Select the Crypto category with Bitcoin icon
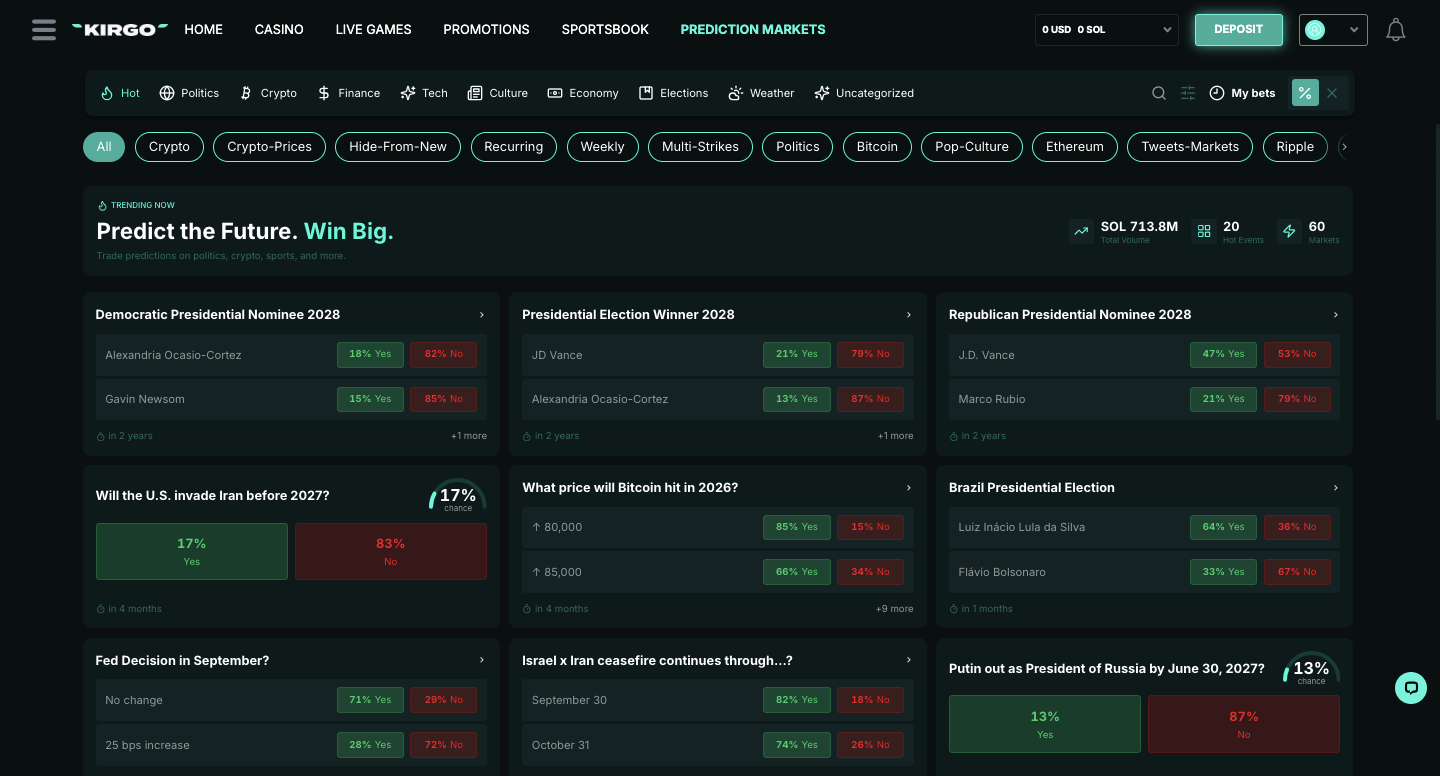The height and width of the screenshot is (776, 1440). click(x=268, y=93)
